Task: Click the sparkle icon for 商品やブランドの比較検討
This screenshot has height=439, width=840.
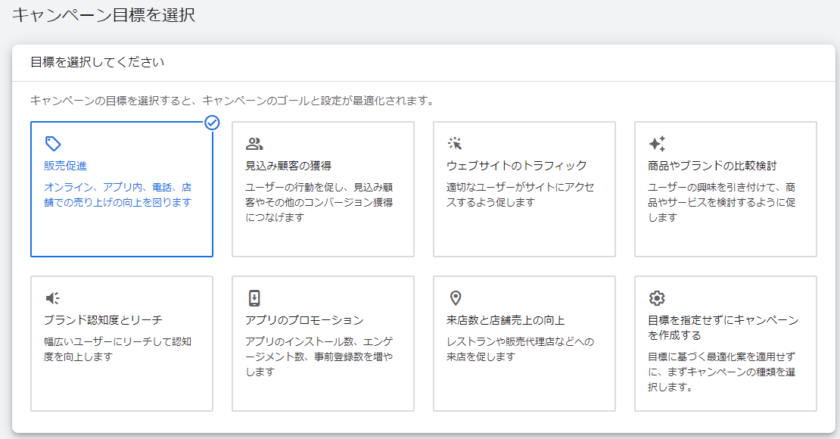Action: pyautogui.click(x=657, y=144)
